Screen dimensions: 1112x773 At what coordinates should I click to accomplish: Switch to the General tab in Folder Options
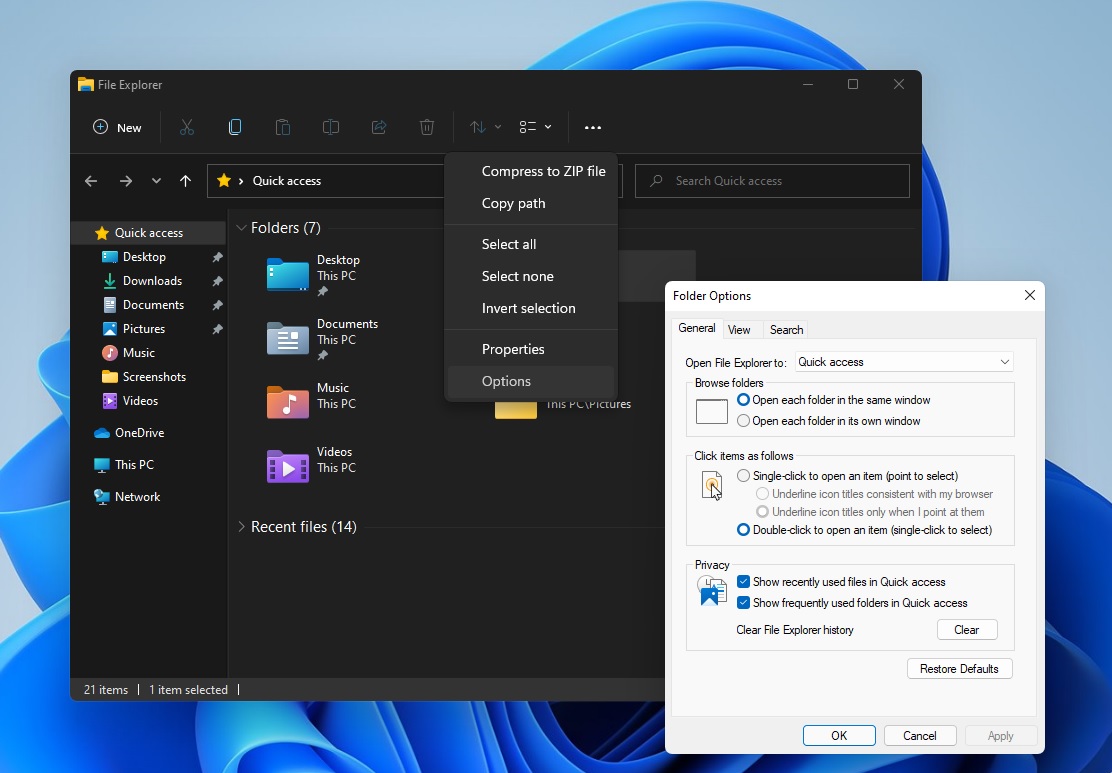click(696, 328)
